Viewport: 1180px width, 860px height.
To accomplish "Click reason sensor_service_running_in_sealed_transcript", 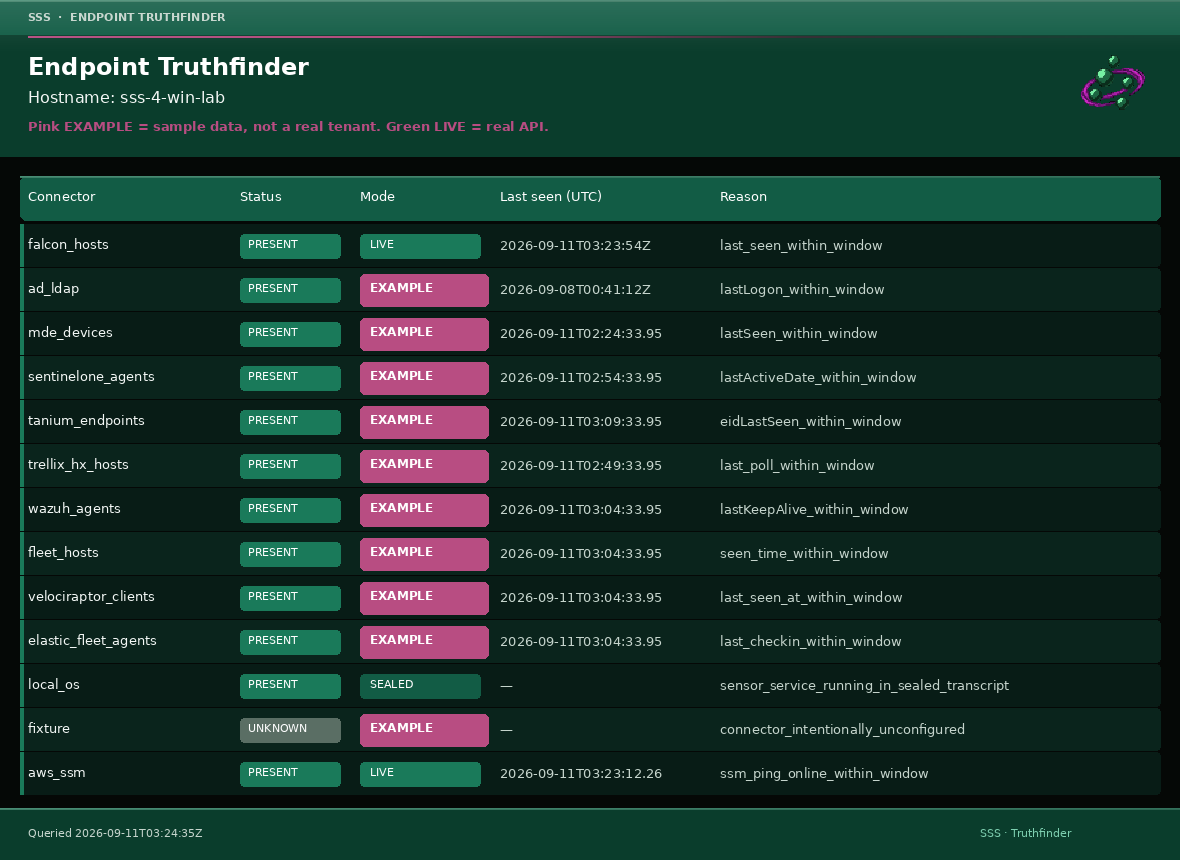I will click(865, 685).
